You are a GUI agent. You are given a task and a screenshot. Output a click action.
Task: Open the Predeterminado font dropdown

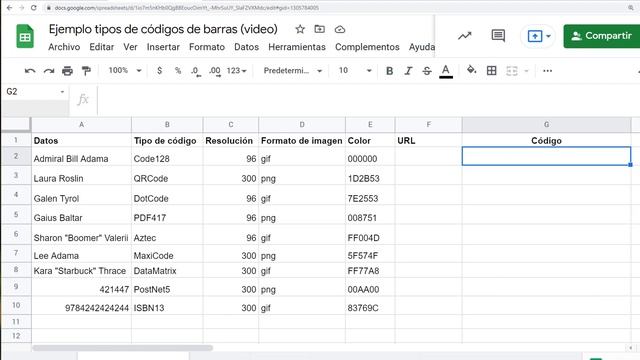(293, 71)
